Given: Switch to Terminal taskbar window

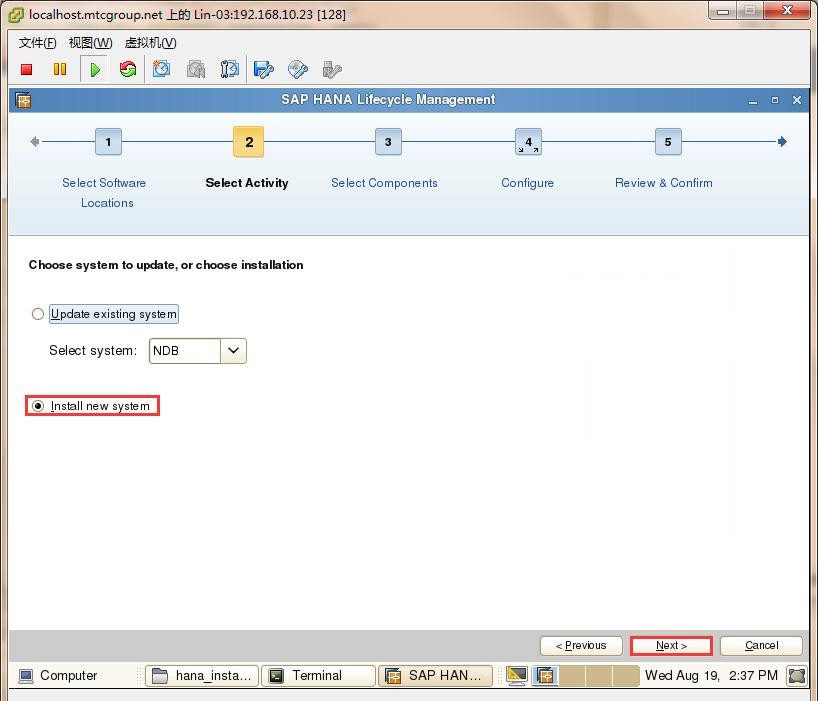Looking at the screenshot, I should pyautogui.click(x=318, y=675).
